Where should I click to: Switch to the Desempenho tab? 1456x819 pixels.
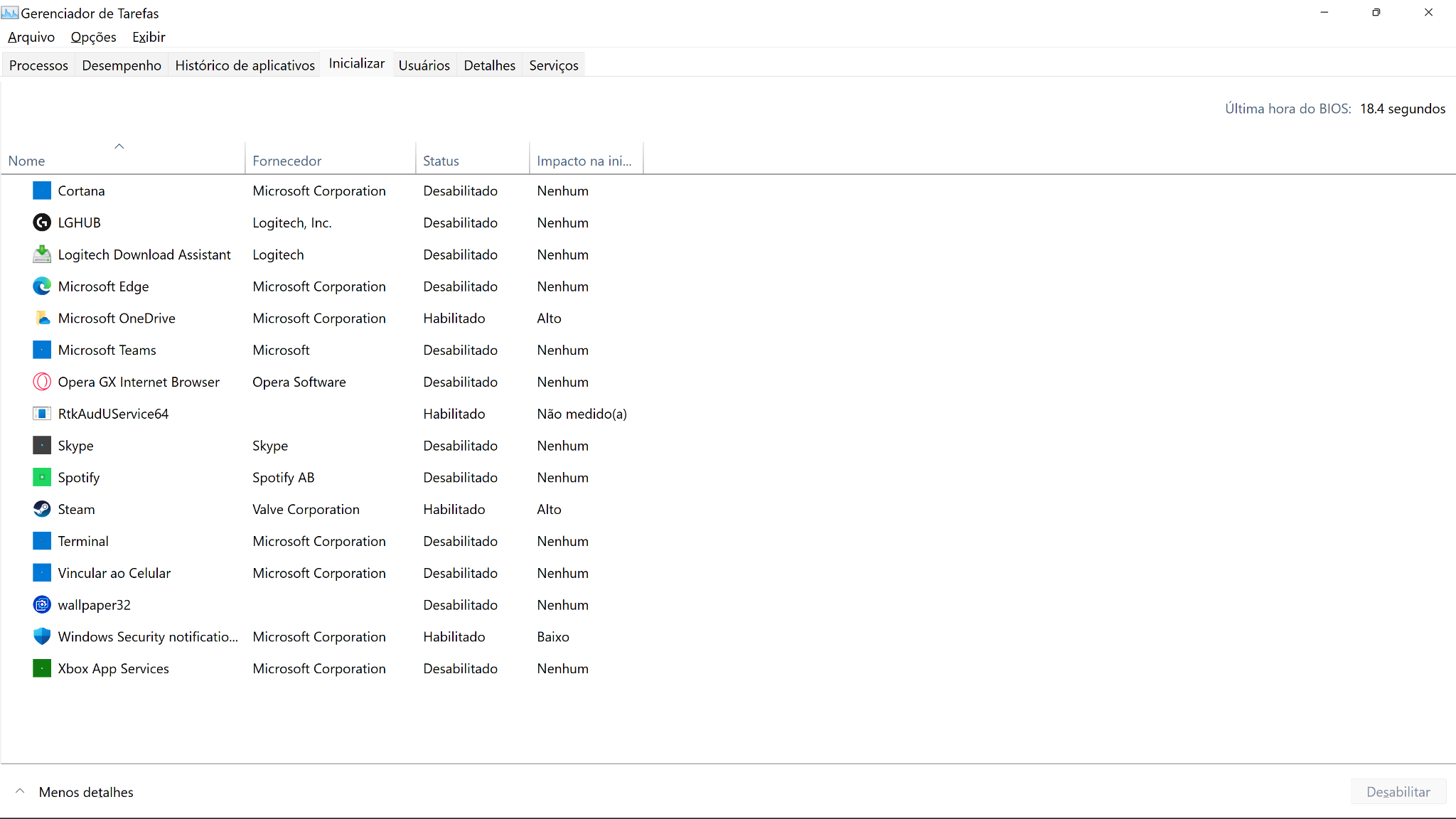(122, 65)
